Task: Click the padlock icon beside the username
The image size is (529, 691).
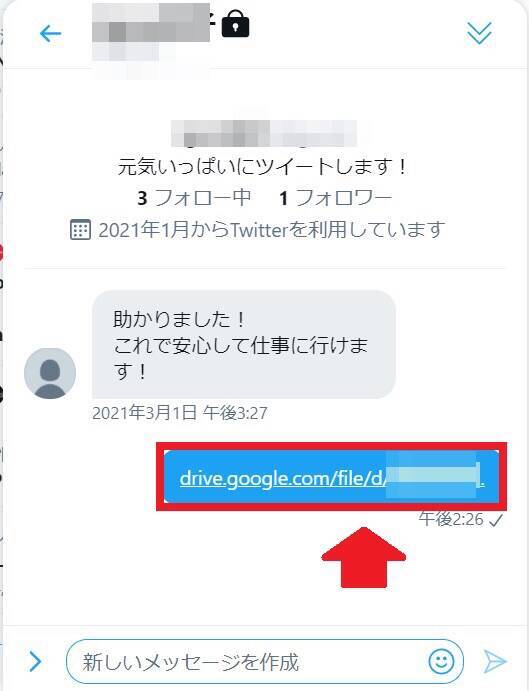Action: click(x=235, y=24)
